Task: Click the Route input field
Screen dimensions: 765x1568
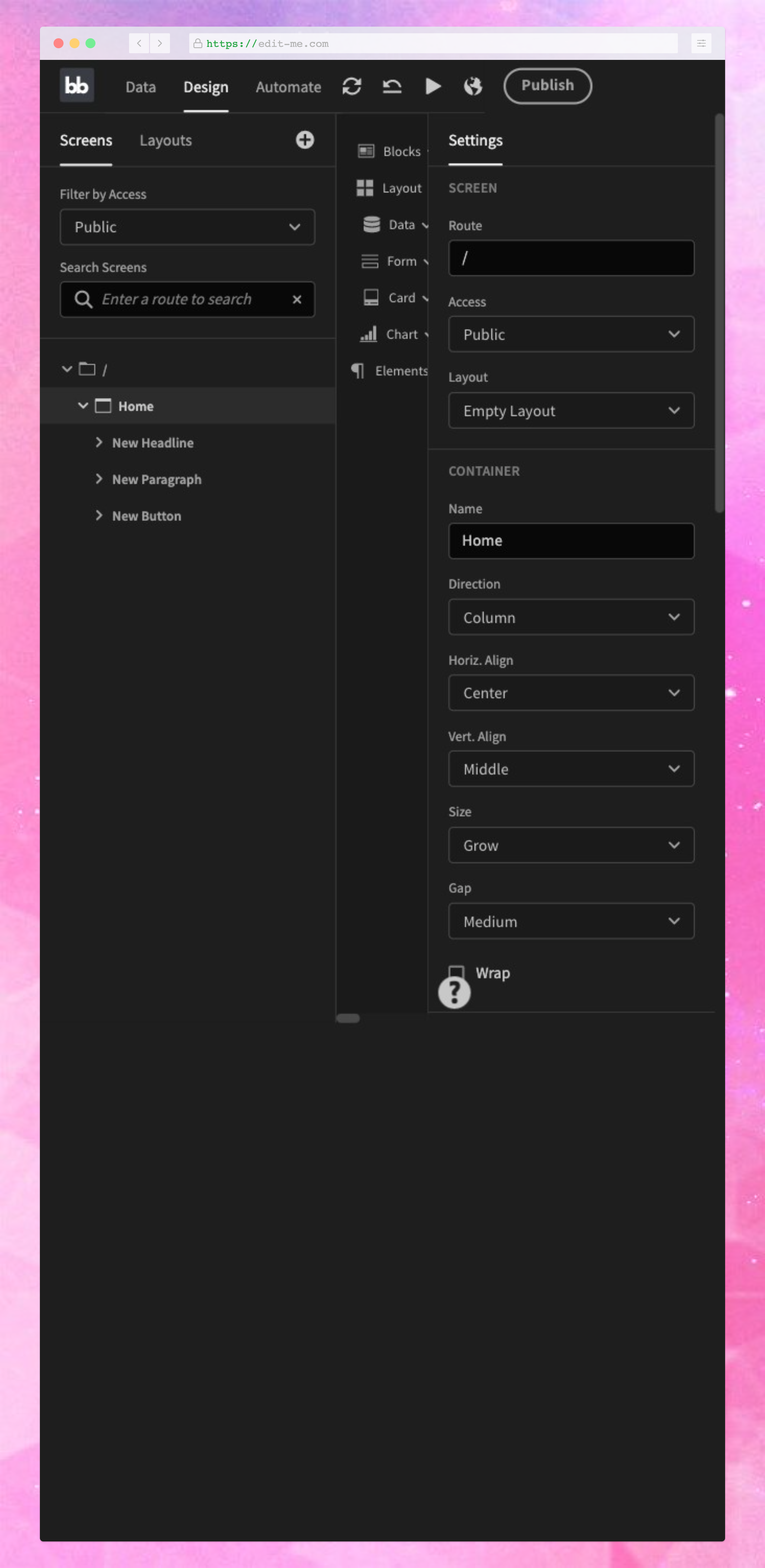Action: 571,258
